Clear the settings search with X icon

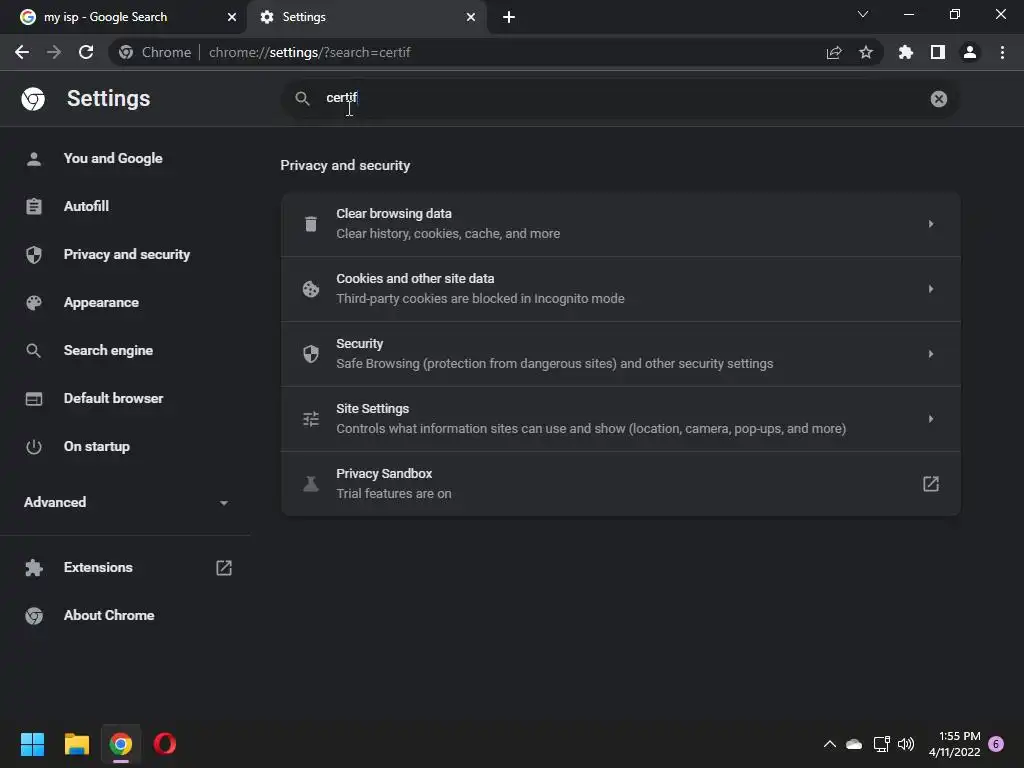coord(938,99)
